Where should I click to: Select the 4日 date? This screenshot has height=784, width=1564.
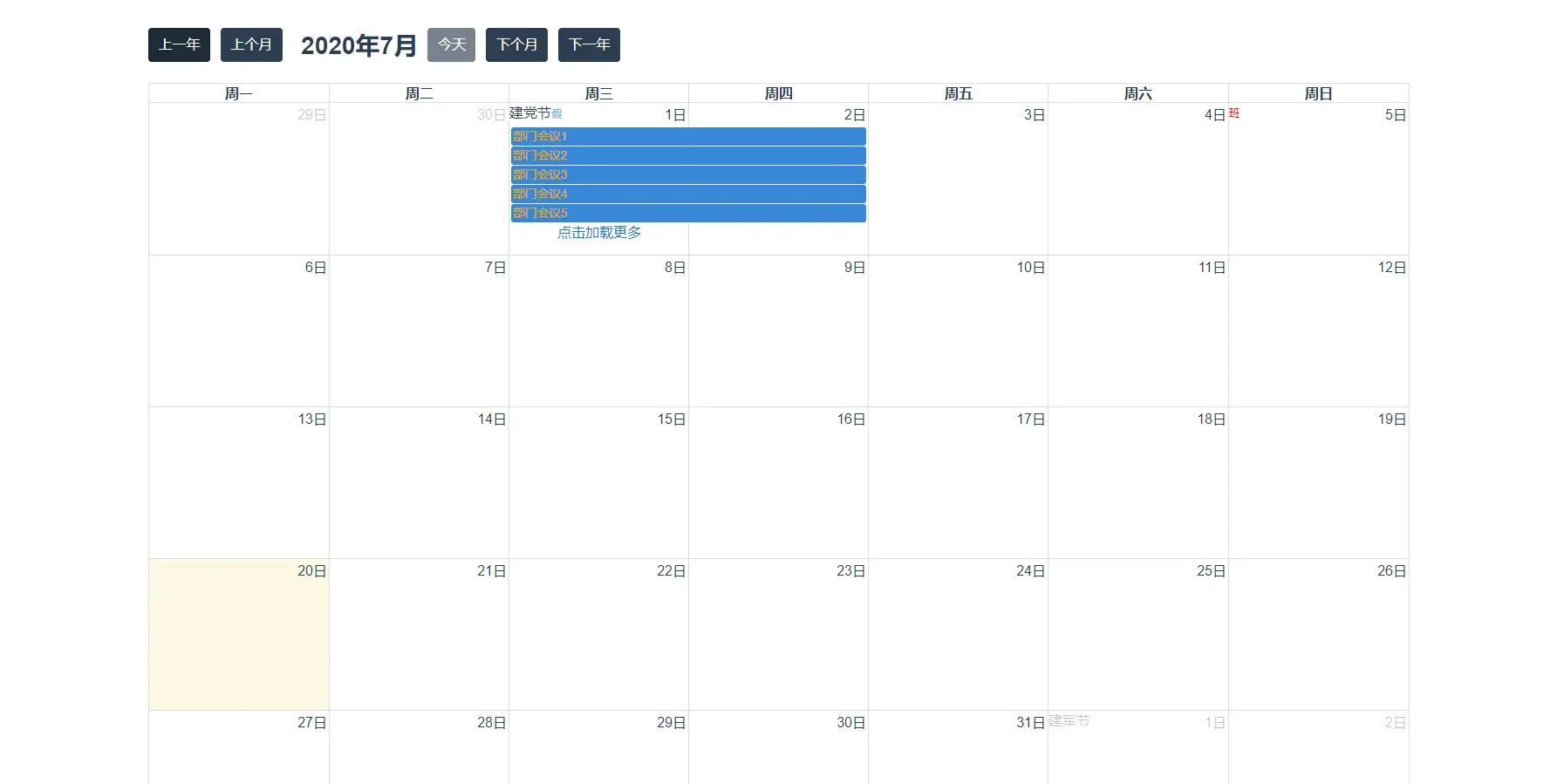(x=1214, y=115)
